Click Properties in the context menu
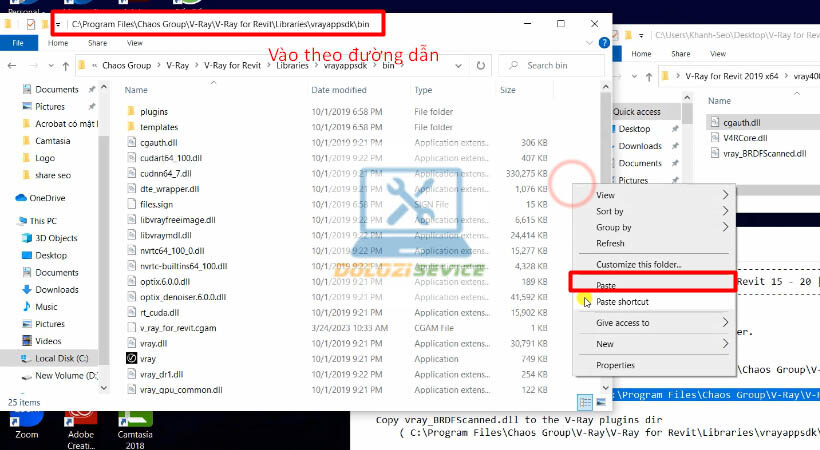820x450 pixels. point(615,365)
